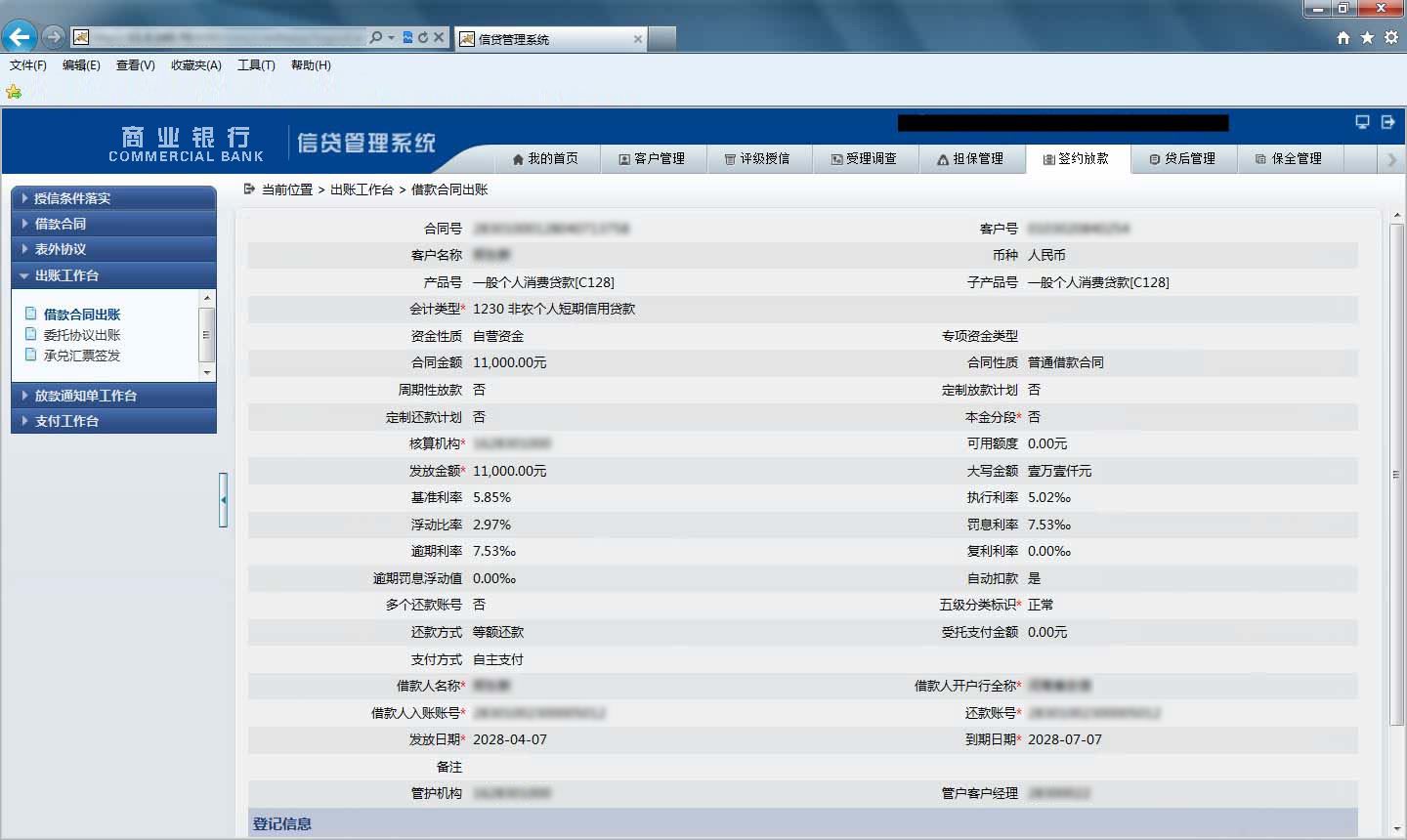Click the browser forward arrow
The width and height of the screenshot is (1407, 840).
(54, 37)
